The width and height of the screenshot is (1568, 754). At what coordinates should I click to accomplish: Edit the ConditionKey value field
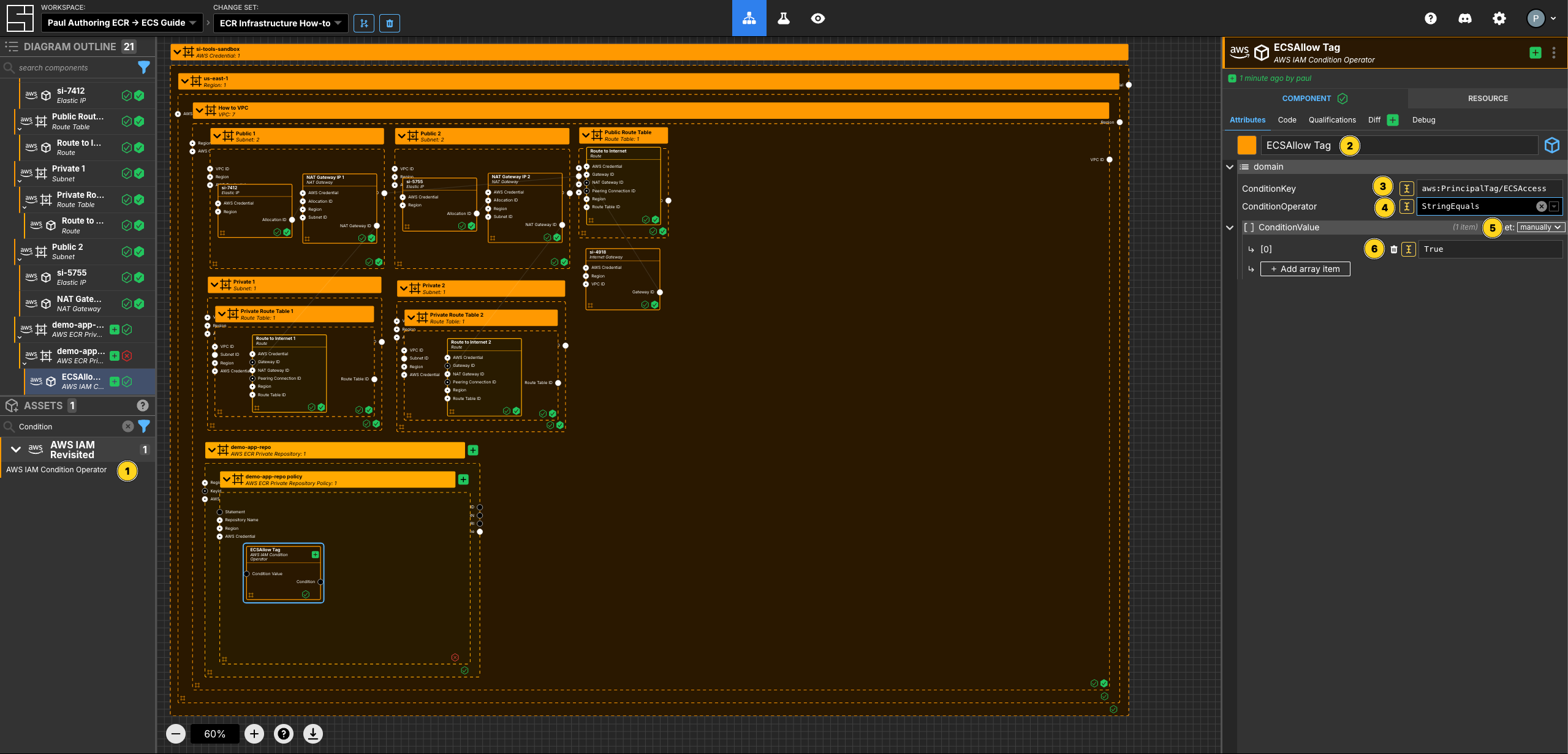1490,189
